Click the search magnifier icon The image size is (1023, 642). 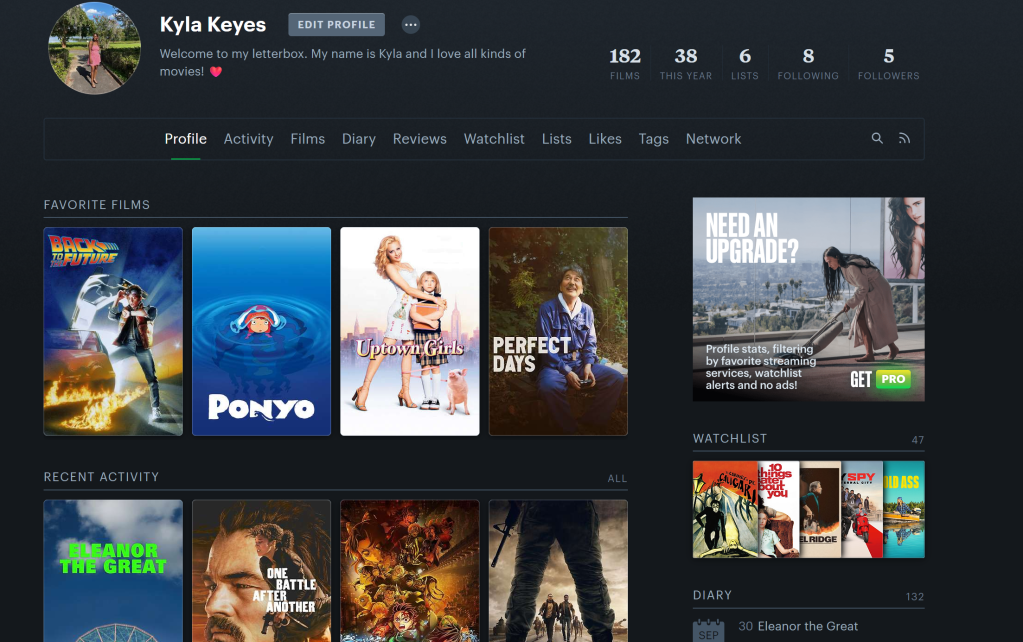[x=877, y=139]
